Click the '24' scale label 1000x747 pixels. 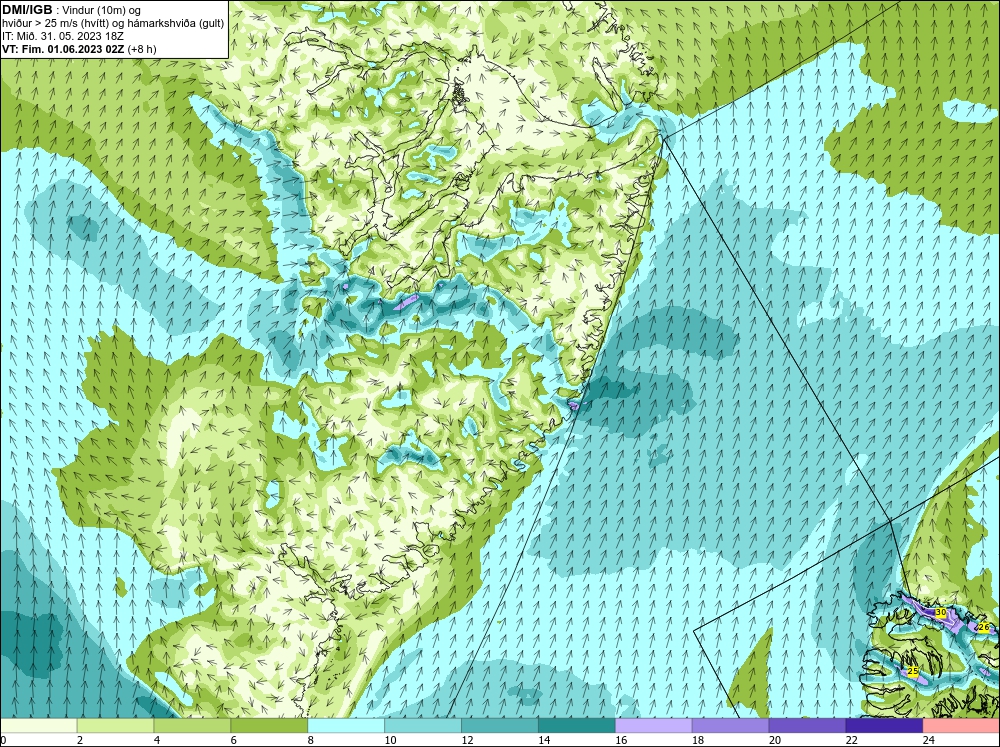[929, 740]
